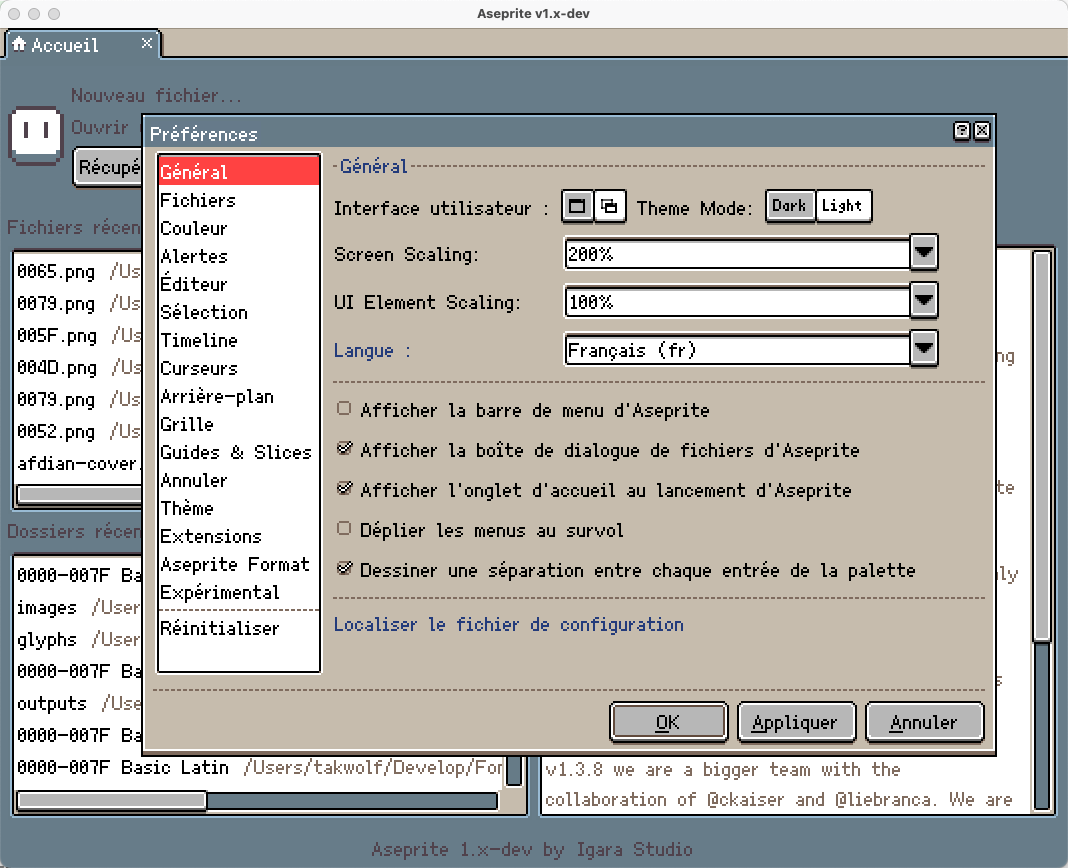Click the Annuler button at dialog bottom

coord(924,722)
